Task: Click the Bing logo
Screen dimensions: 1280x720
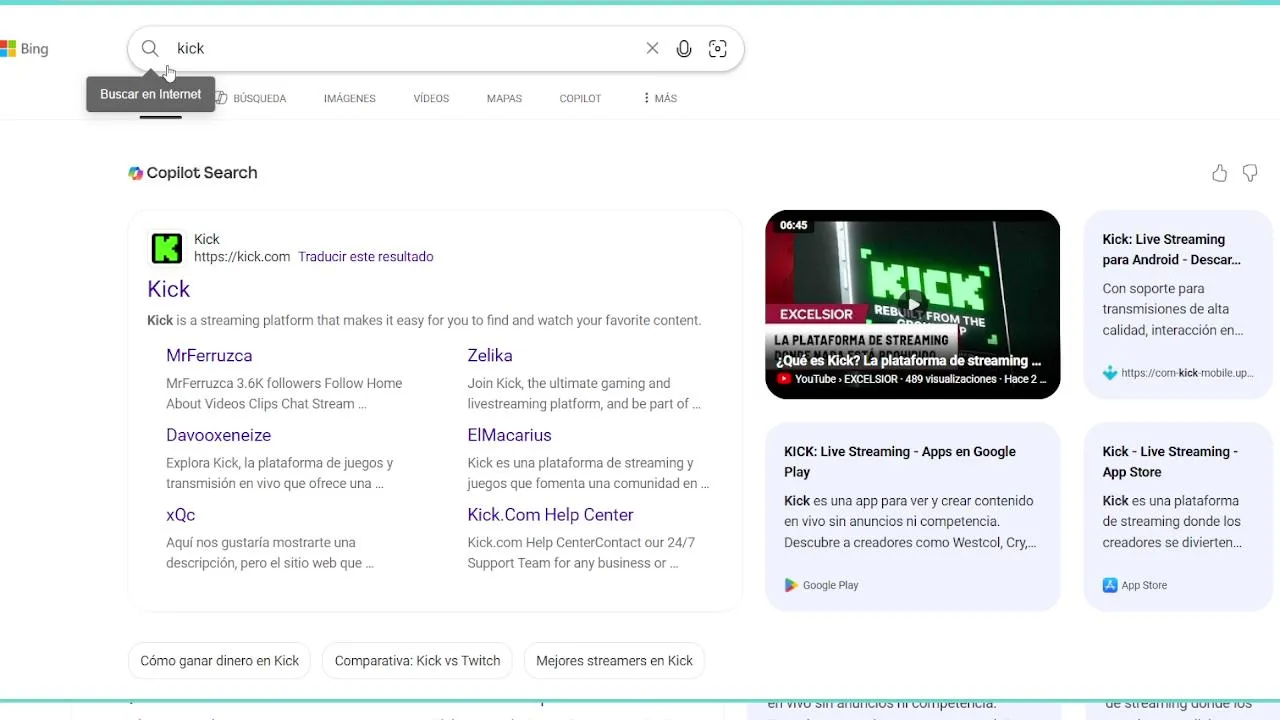Action: tap(24, 48)
